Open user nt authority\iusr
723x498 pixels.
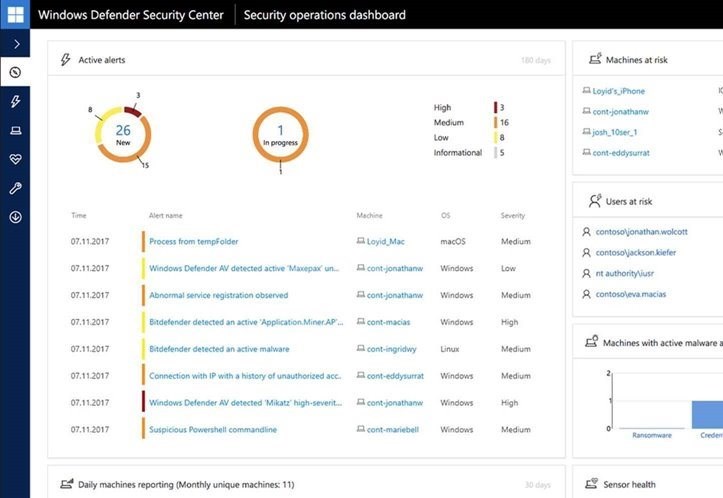[x=624, y=273]
